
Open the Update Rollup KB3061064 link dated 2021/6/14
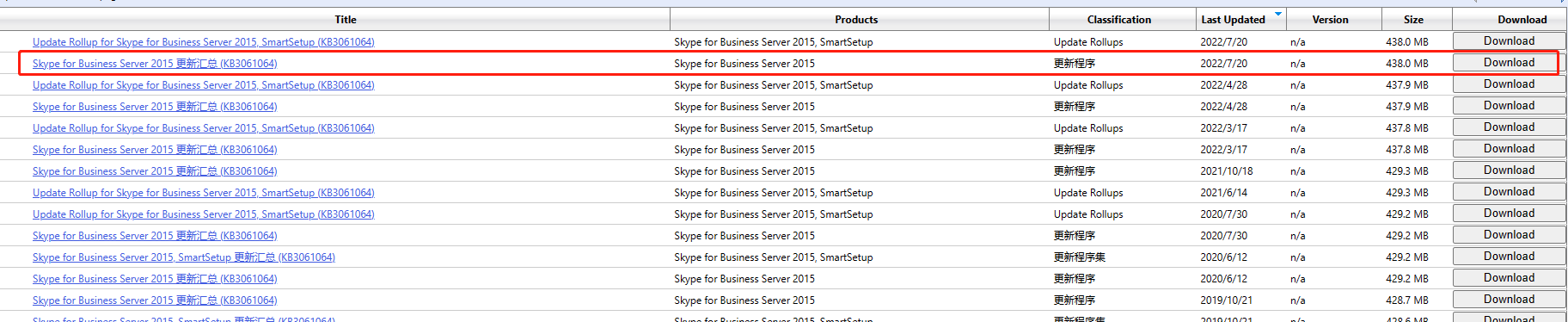point(204,193)
